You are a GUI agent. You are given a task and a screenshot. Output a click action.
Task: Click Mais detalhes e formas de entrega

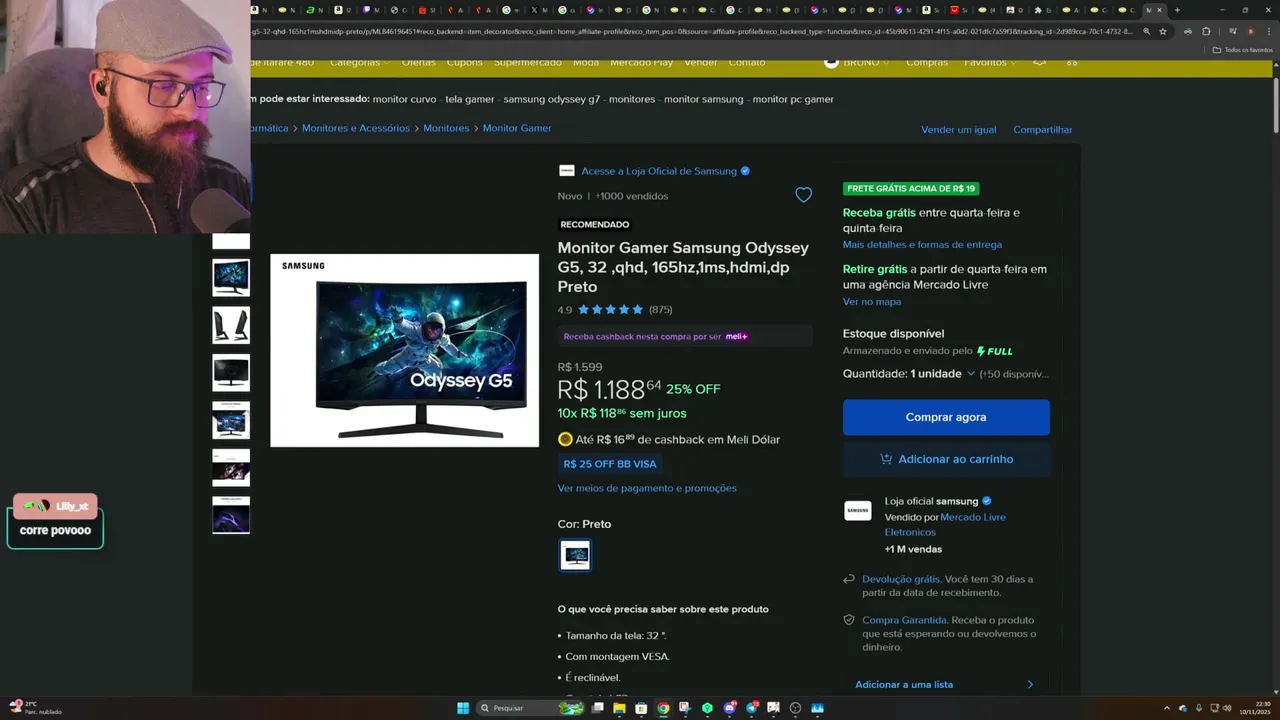point(922,244)
